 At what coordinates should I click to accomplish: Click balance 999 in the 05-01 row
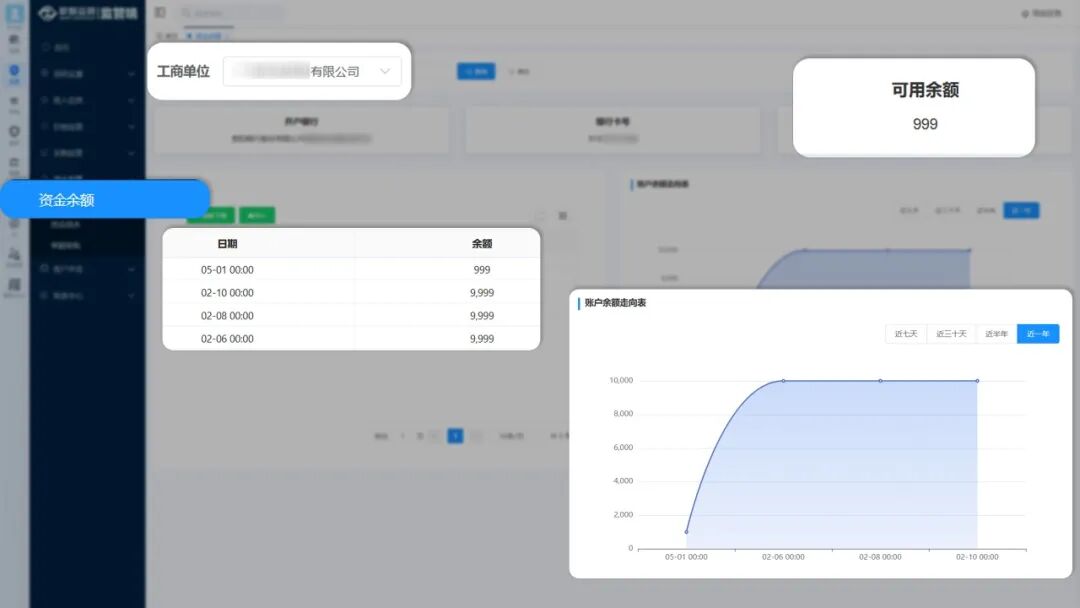coord(481,270)
